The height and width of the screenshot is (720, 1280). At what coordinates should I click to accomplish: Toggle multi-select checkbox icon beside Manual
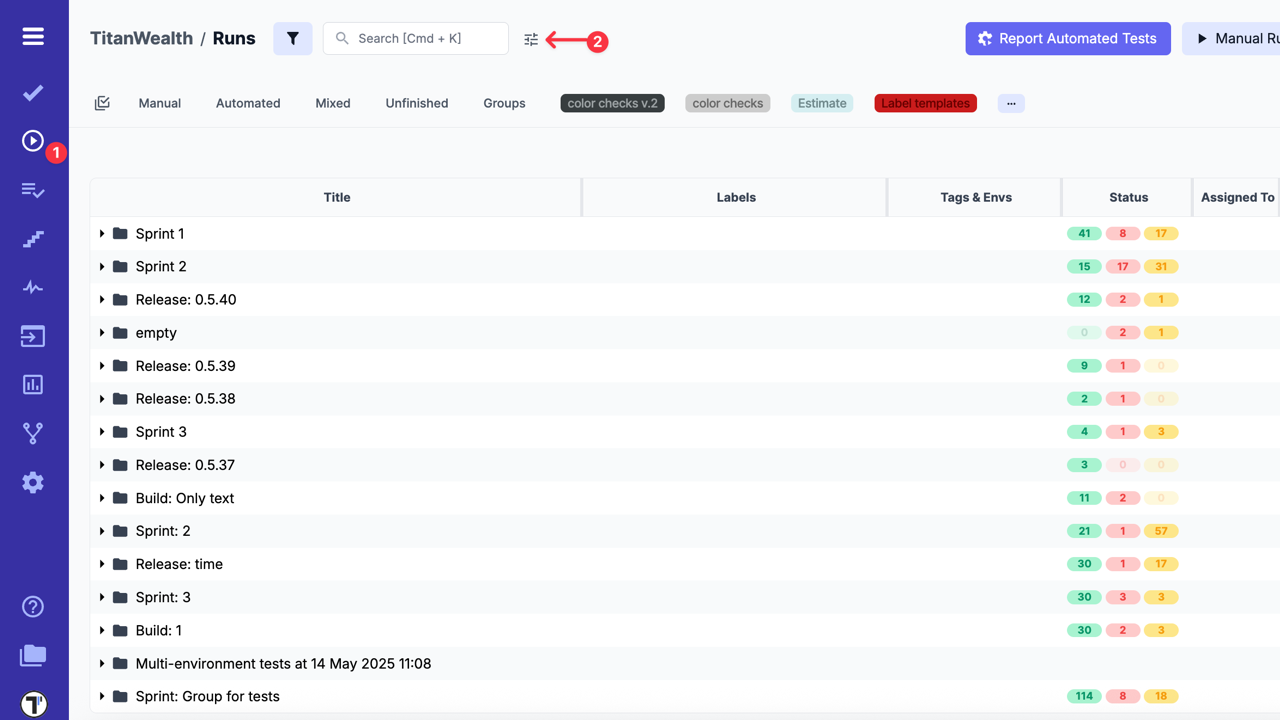coord(102,103)
